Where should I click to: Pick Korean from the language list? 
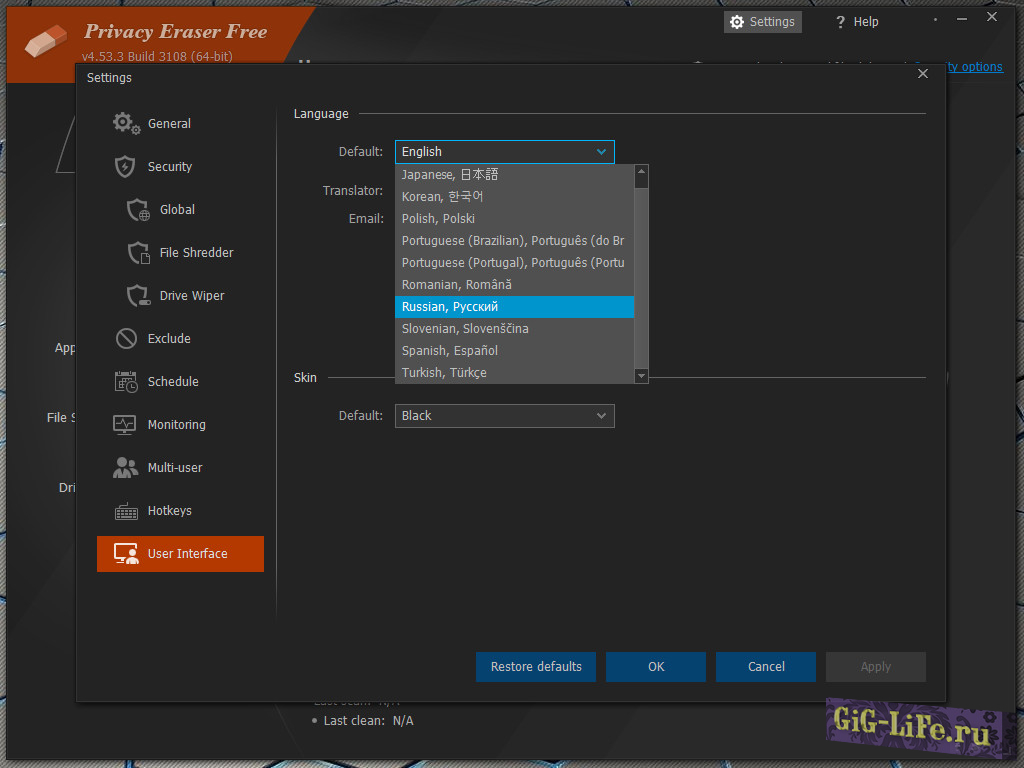(x=514, y=197)
